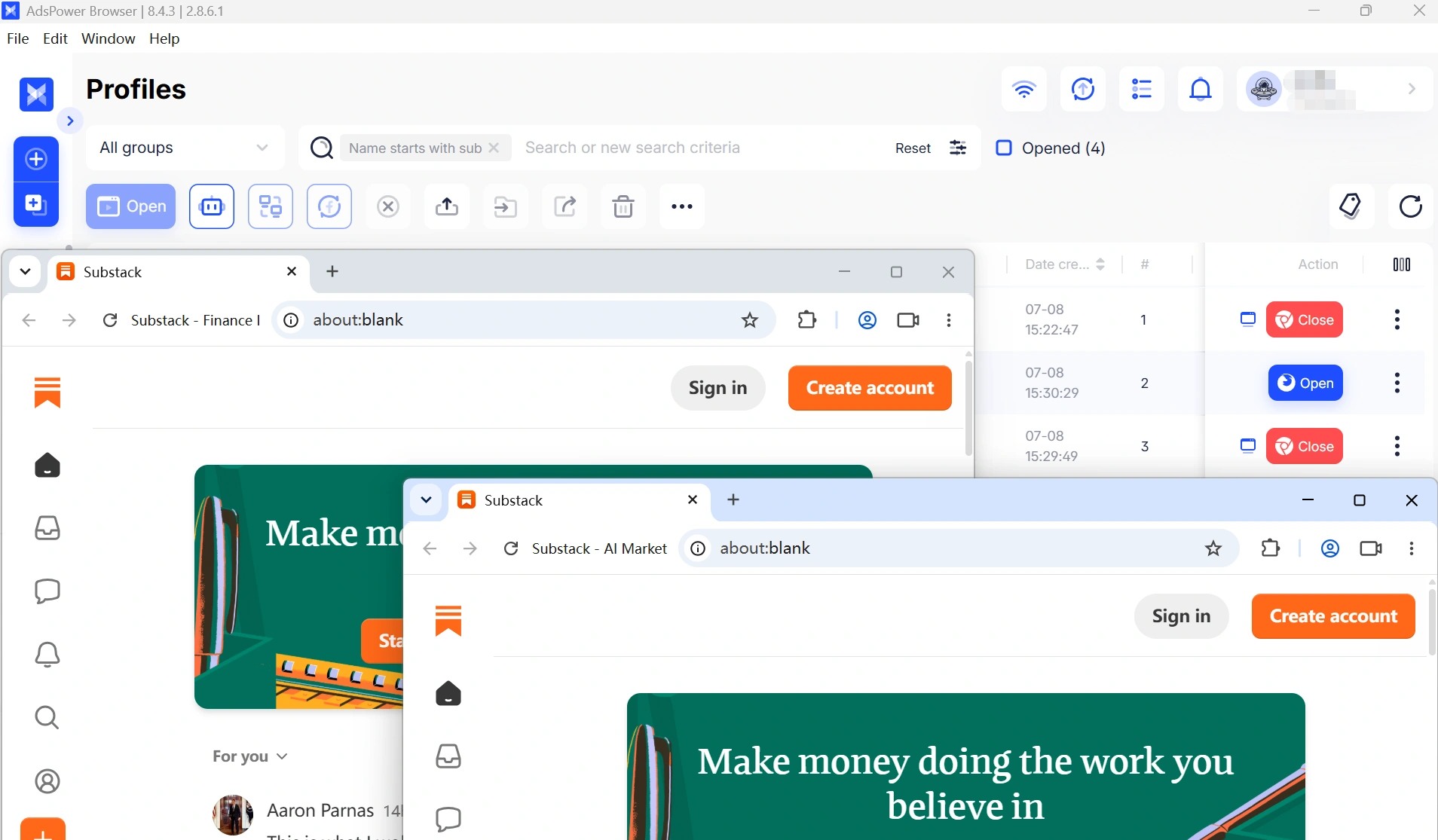Click the window icon beside profile 1's Close
This screenshot has height=840, width=1438.
(1248, 319)
